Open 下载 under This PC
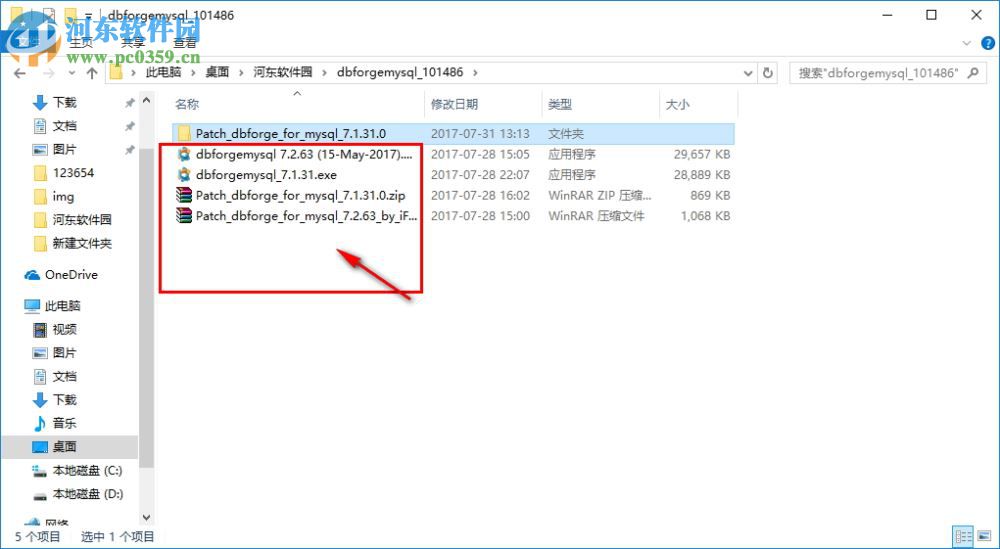 click(x=64, y=399)
